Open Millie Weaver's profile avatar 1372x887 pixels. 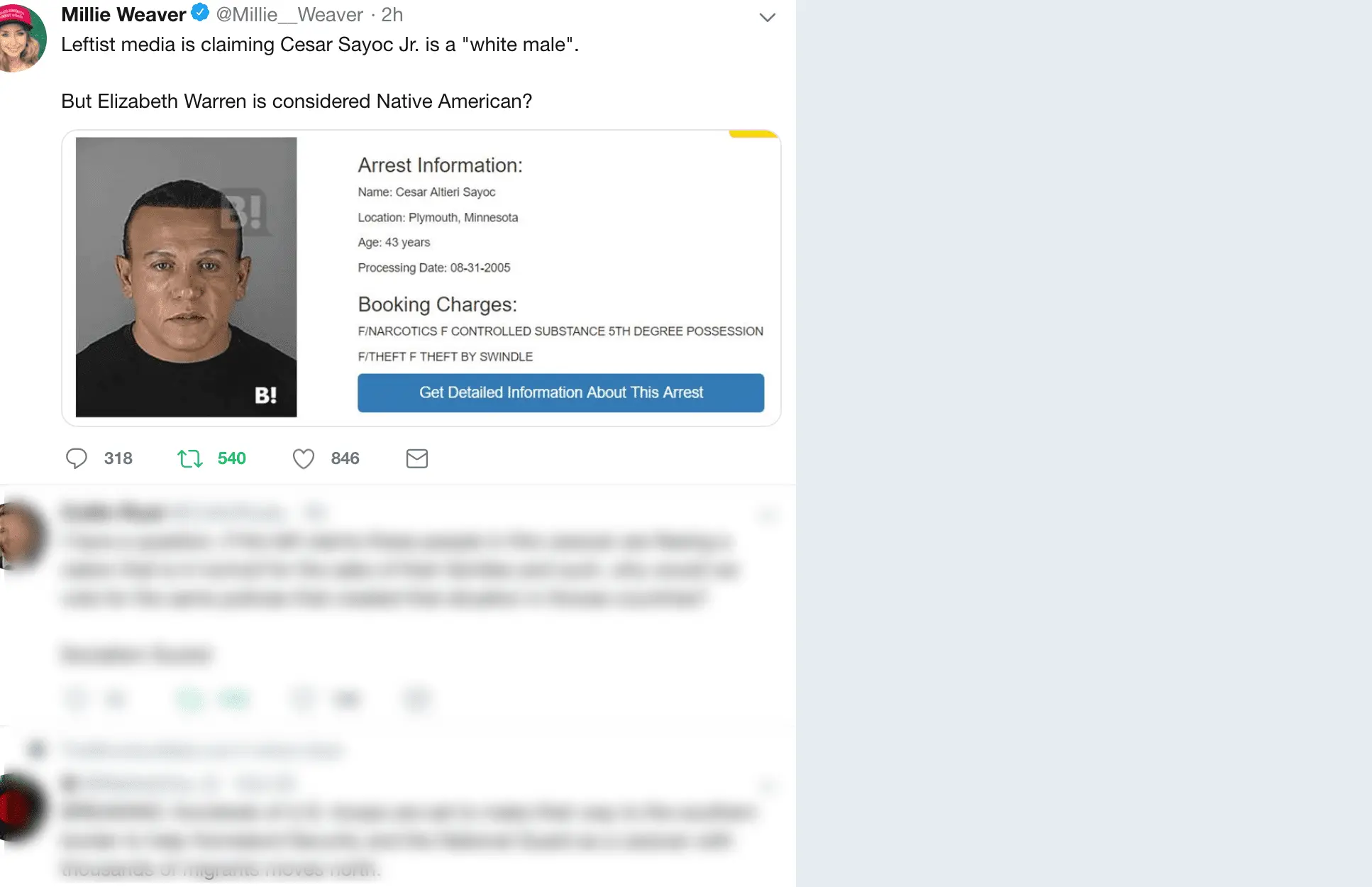[21, 37]
